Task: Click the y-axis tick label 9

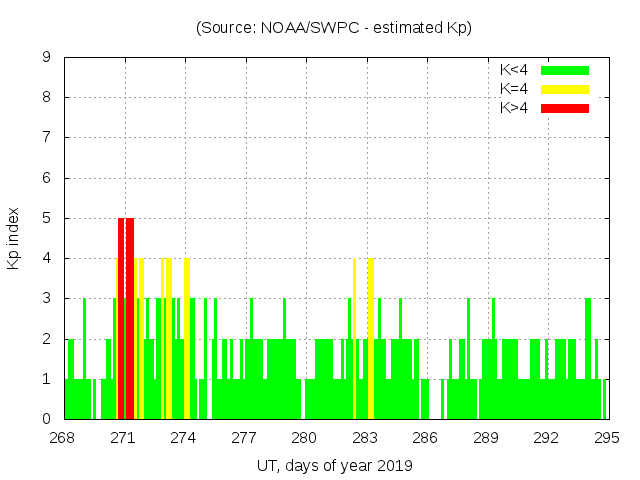Action: [x=46, y=58]
